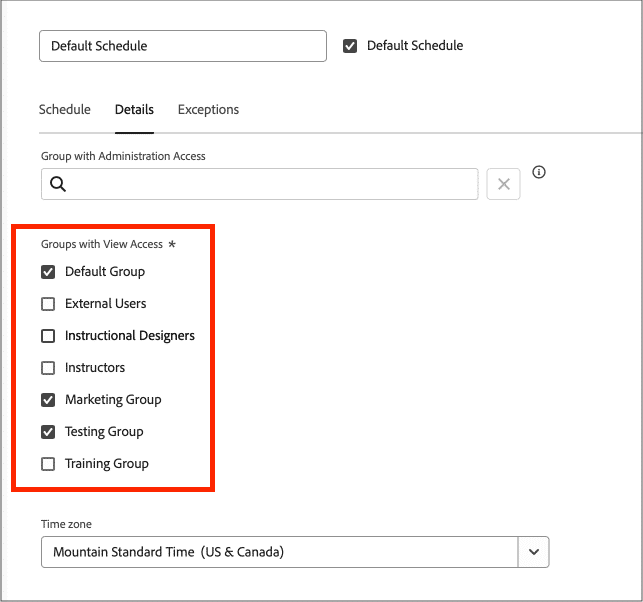Select the Details tab
Viewport: 643px width, 602px height.
tap(134, 110)
